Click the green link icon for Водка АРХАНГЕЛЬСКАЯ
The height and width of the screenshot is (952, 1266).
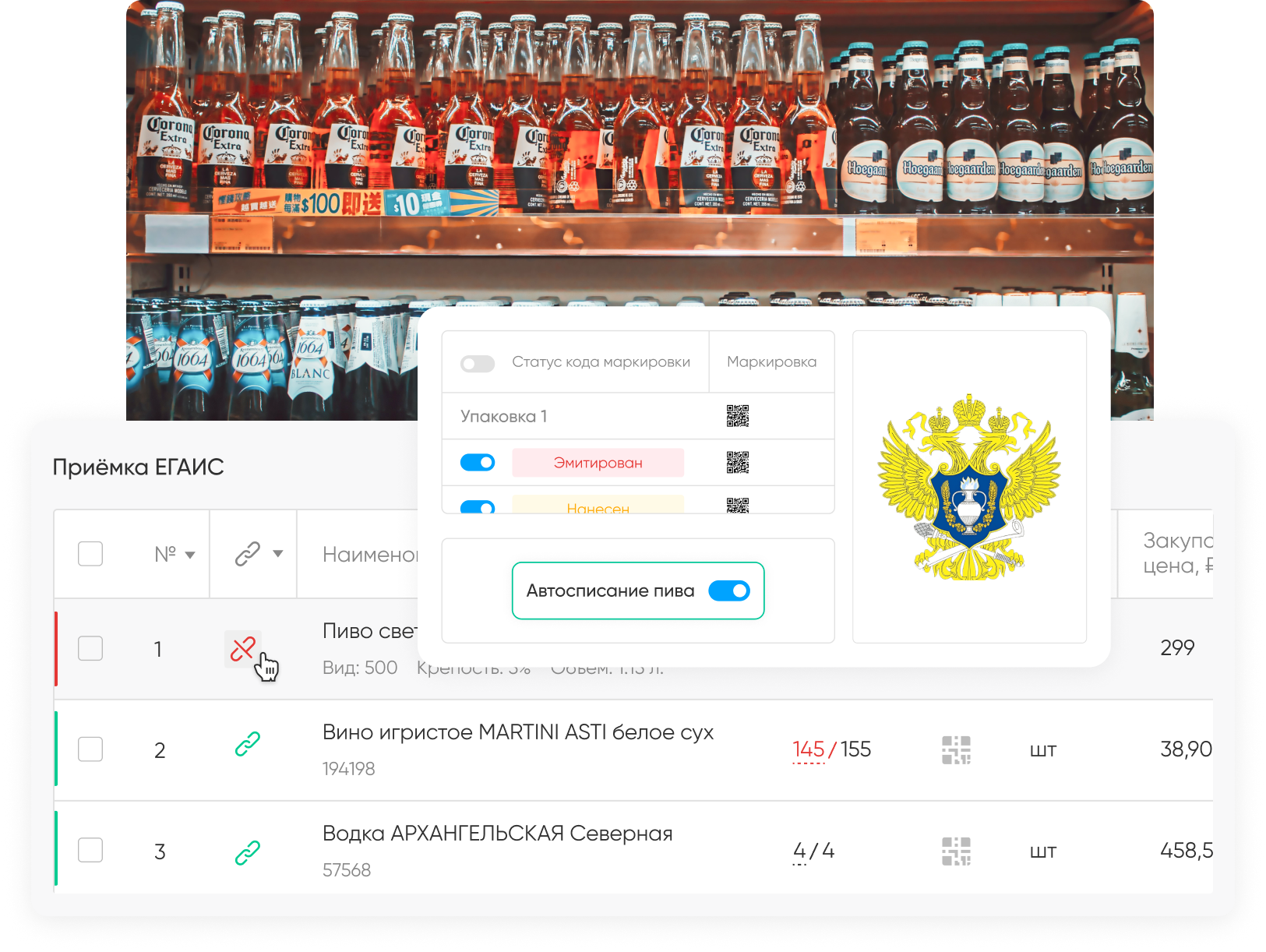point(248,852)
